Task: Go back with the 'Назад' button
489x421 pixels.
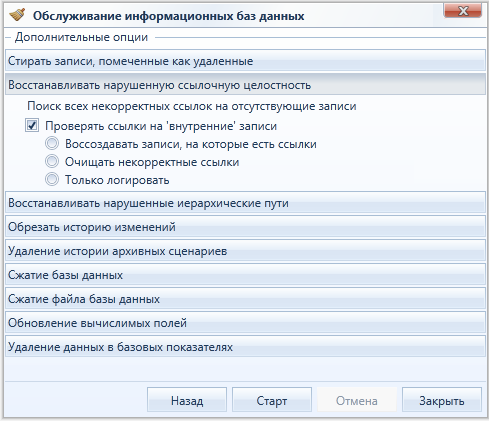Action: pyautogui.click(x=187, y=400)
